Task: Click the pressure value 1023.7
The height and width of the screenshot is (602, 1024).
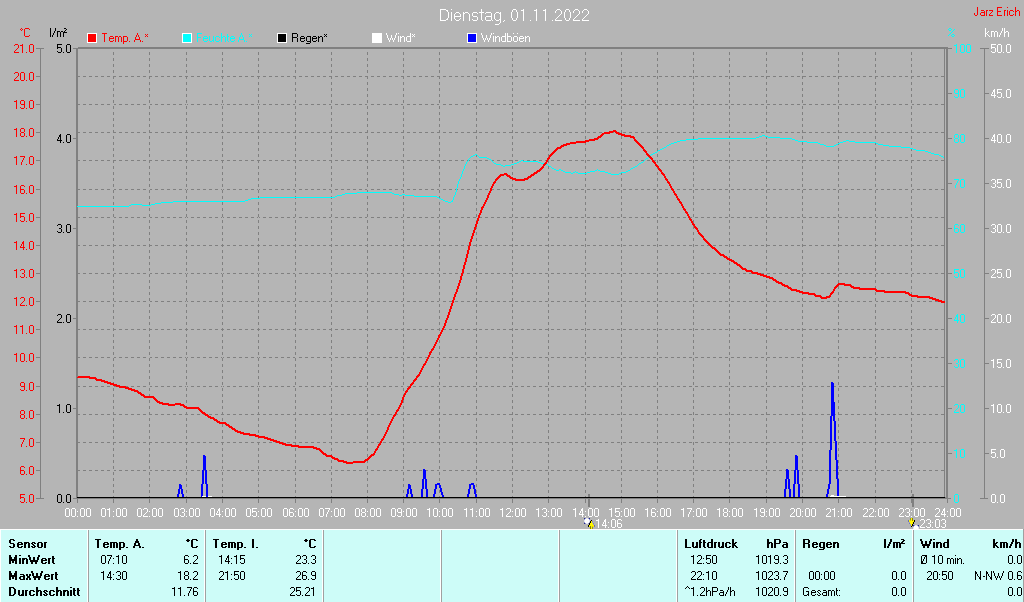Action: point(772,577)
